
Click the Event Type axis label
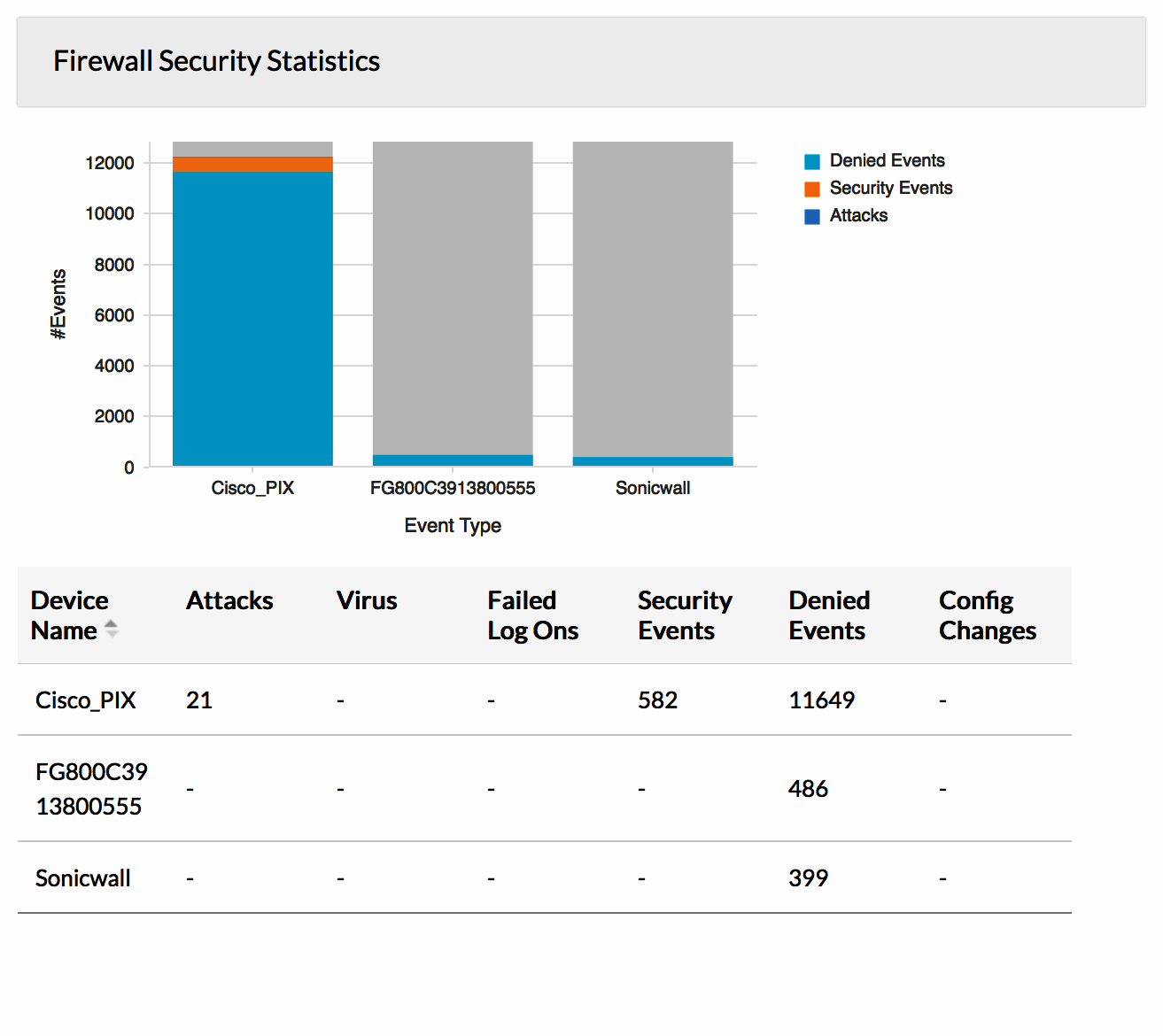[x=453, y=525]
